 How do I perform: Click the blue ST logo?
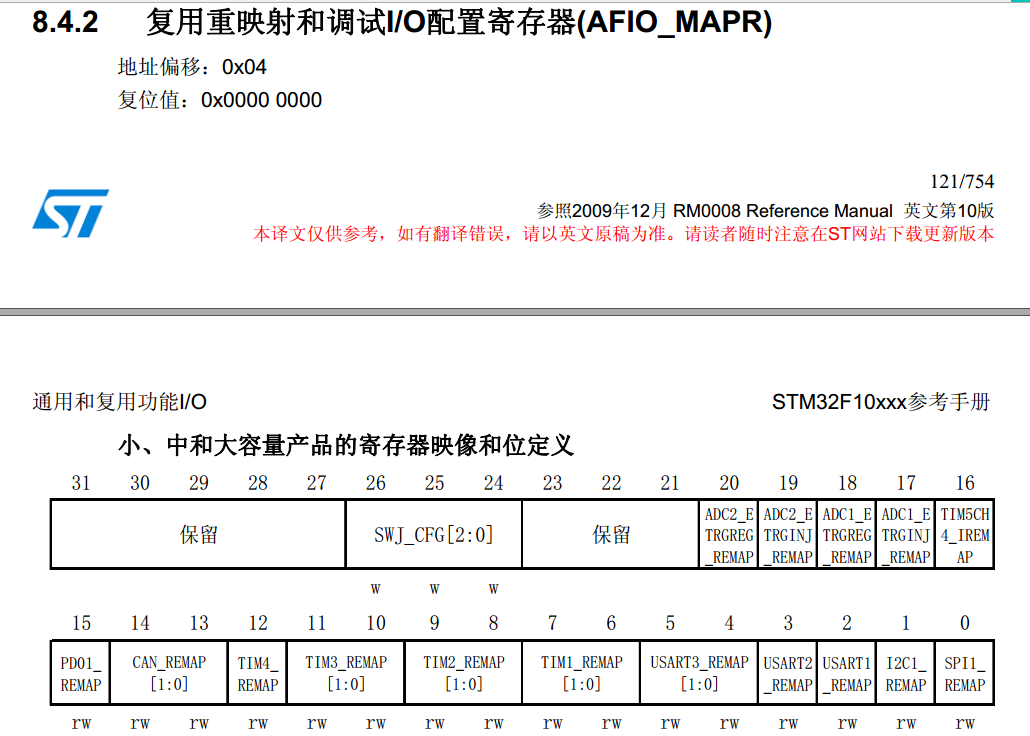70,213
